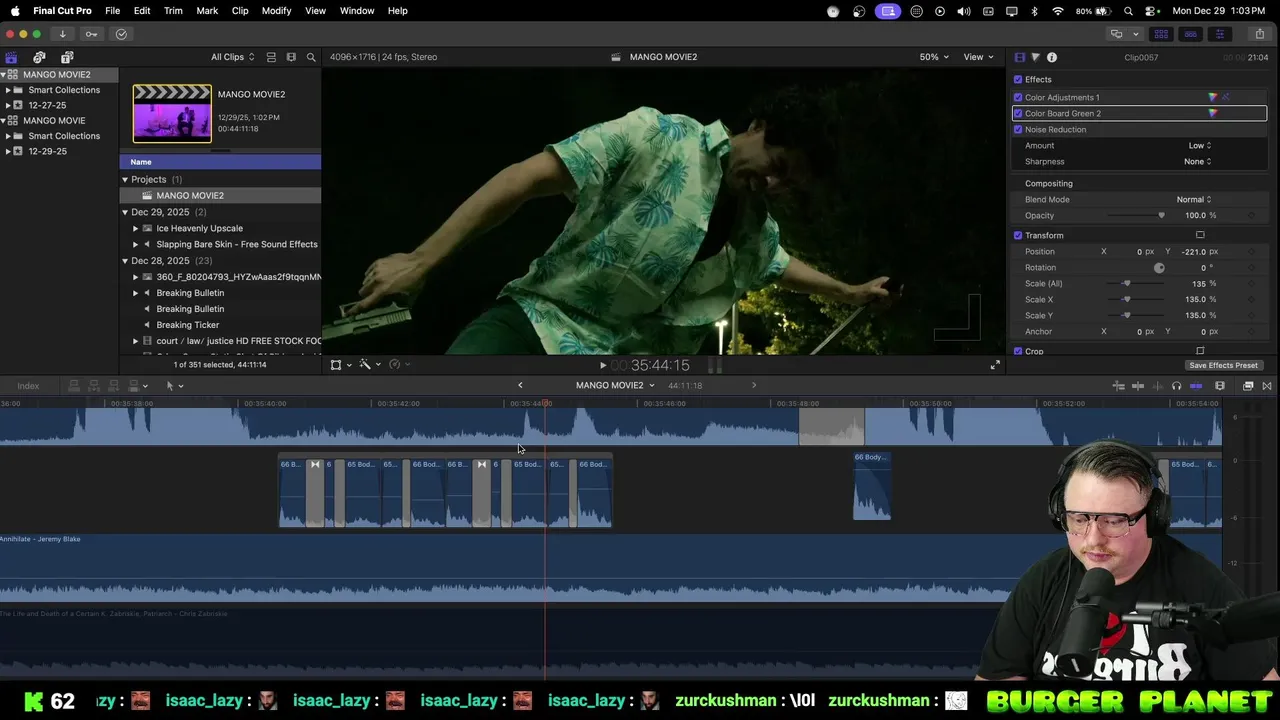This screenshot has height=720, width=1280.
Task: Adjust the Rotation dial
Action: (1159, 268)
